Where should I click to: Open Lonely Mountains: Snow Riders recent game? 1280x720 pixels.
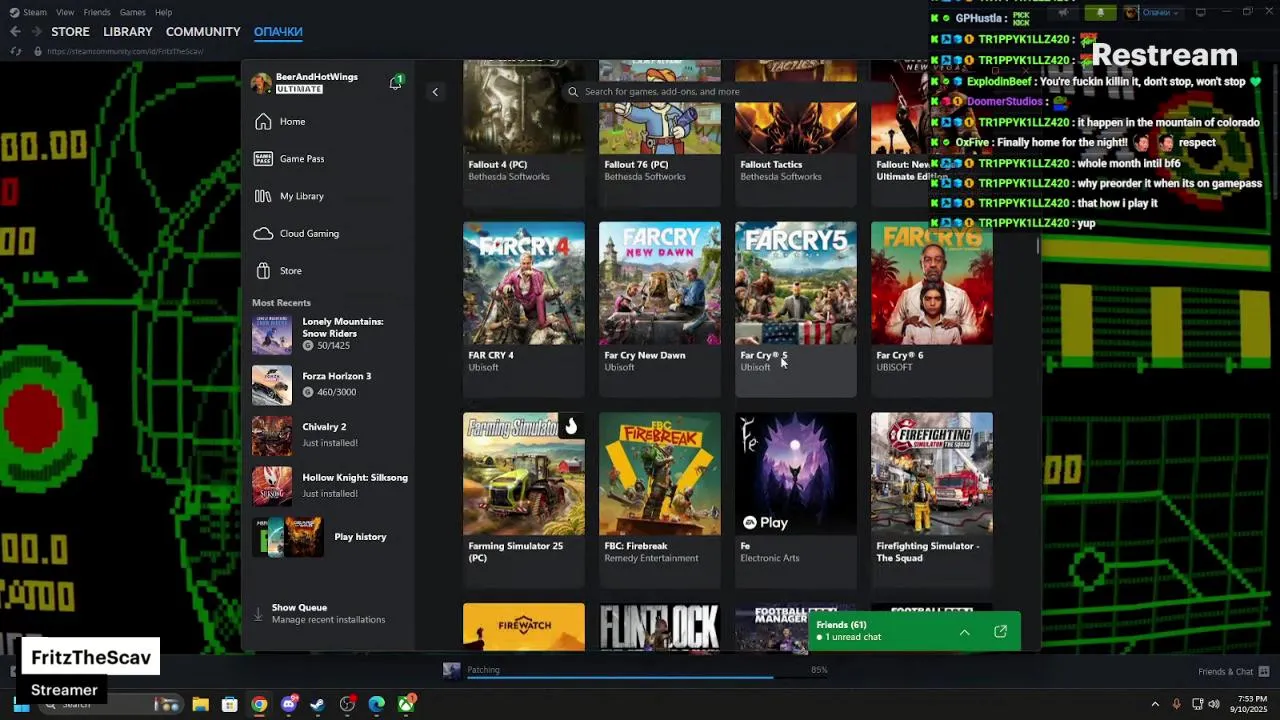pos(330,333)
